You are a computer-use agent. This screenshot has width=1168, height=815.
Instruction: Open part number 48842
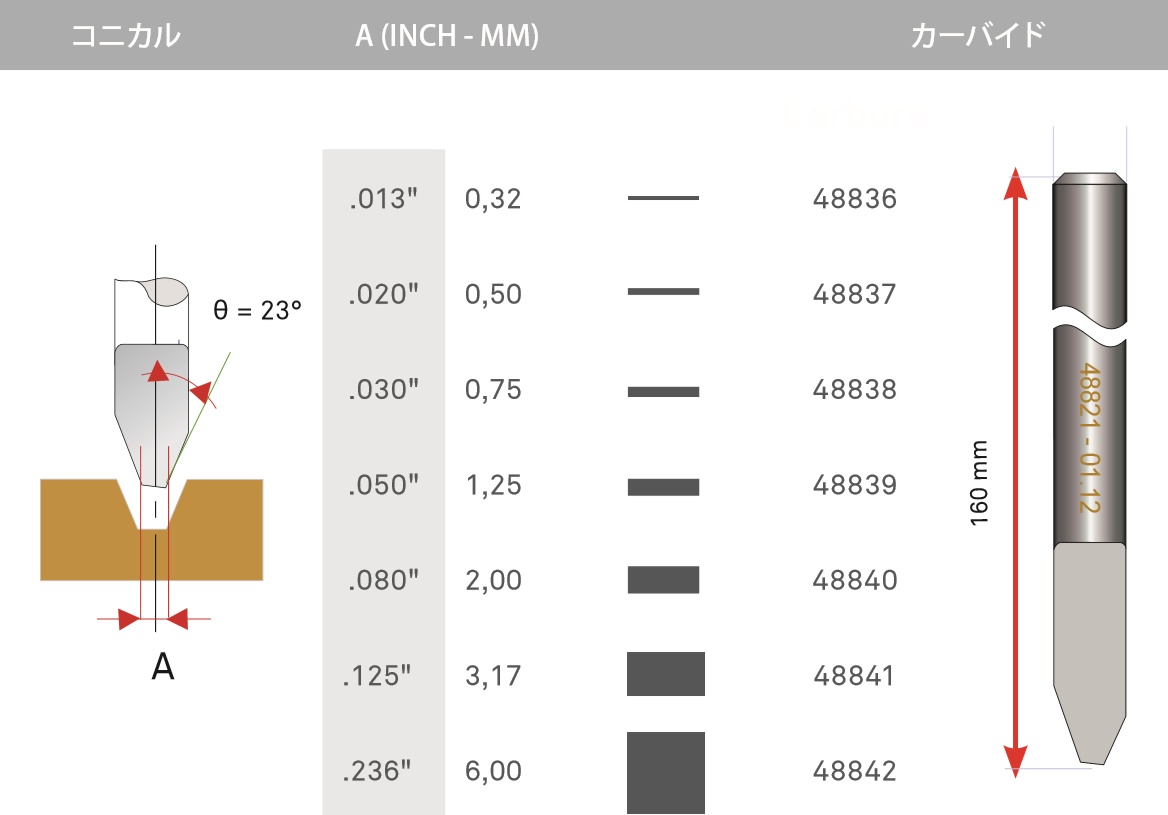click(x=855, y=771)
